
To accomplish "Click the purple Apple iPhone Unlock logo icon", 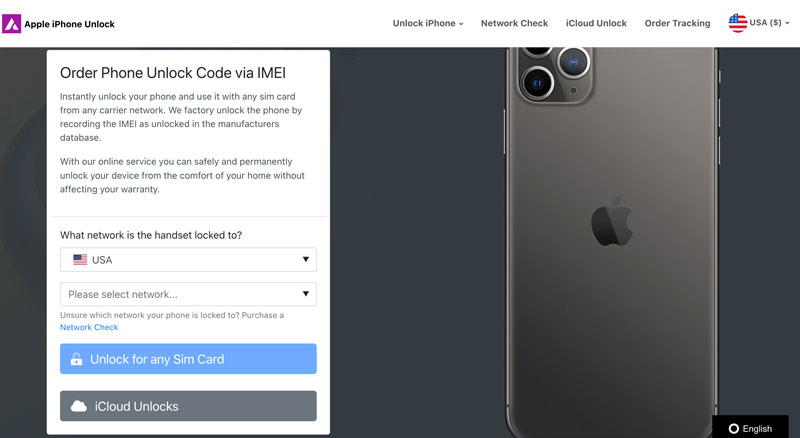I will (11, 23).
